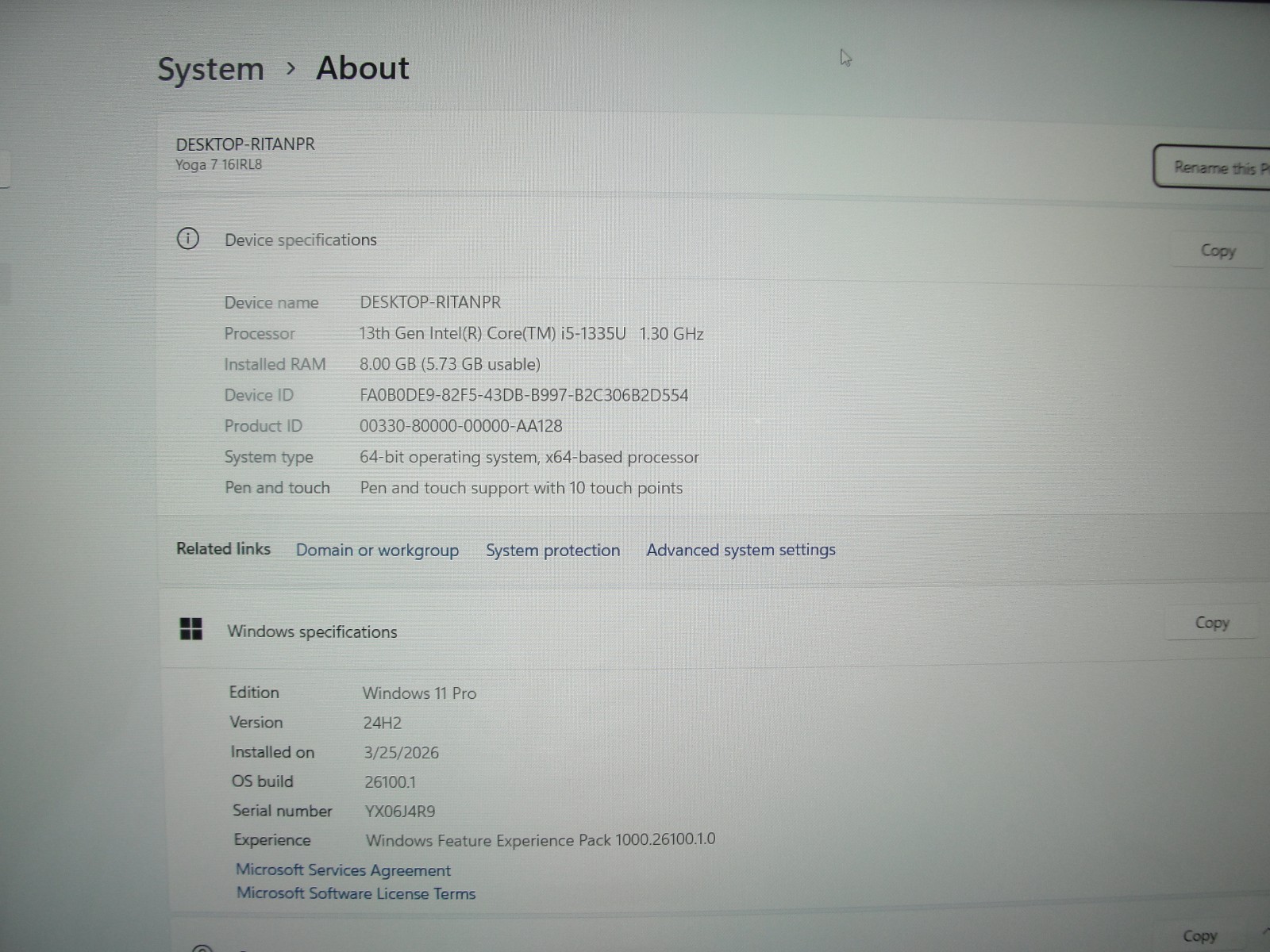Click the Installed RAM label
This screenshot has width=1270, height=952.
(275, 364)
